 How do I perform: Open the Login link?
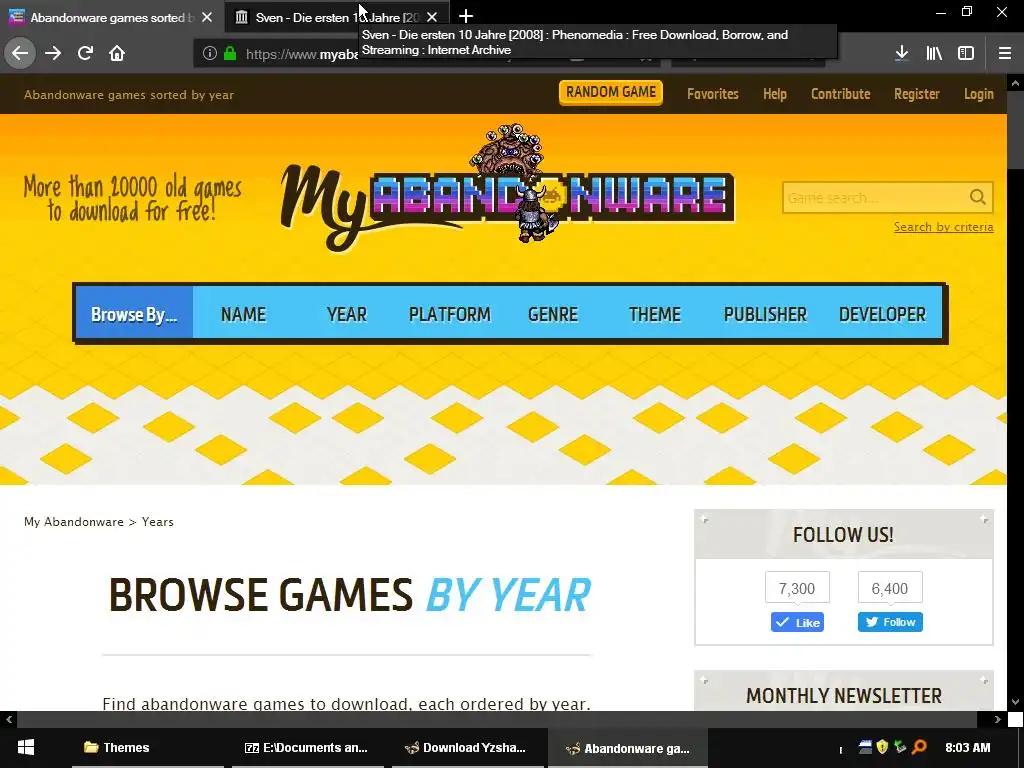[x=979, y=94]
